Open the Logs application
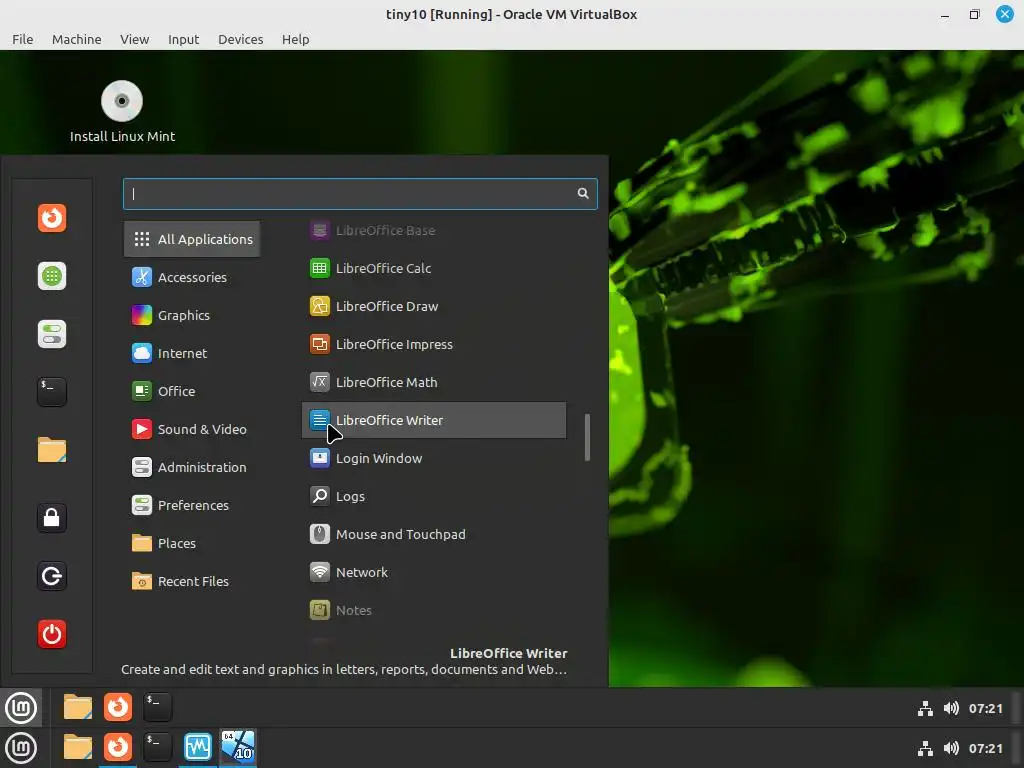The height and width of the screenshot is (768, 1024). pyautogui.click(x=434, y=496)
